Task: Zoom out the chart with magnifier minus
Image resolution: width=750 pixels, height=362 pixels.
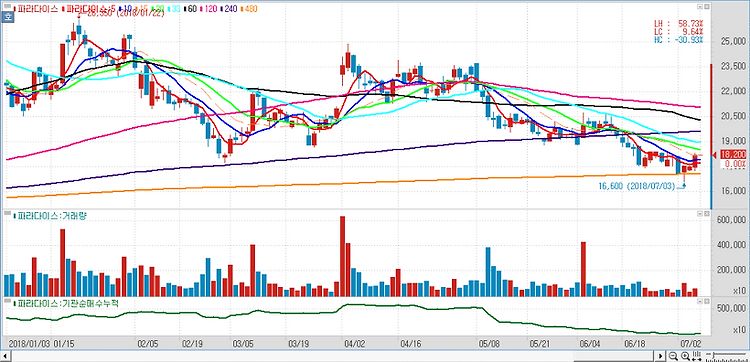Action: pyautogui.click(x=673, y=356)
